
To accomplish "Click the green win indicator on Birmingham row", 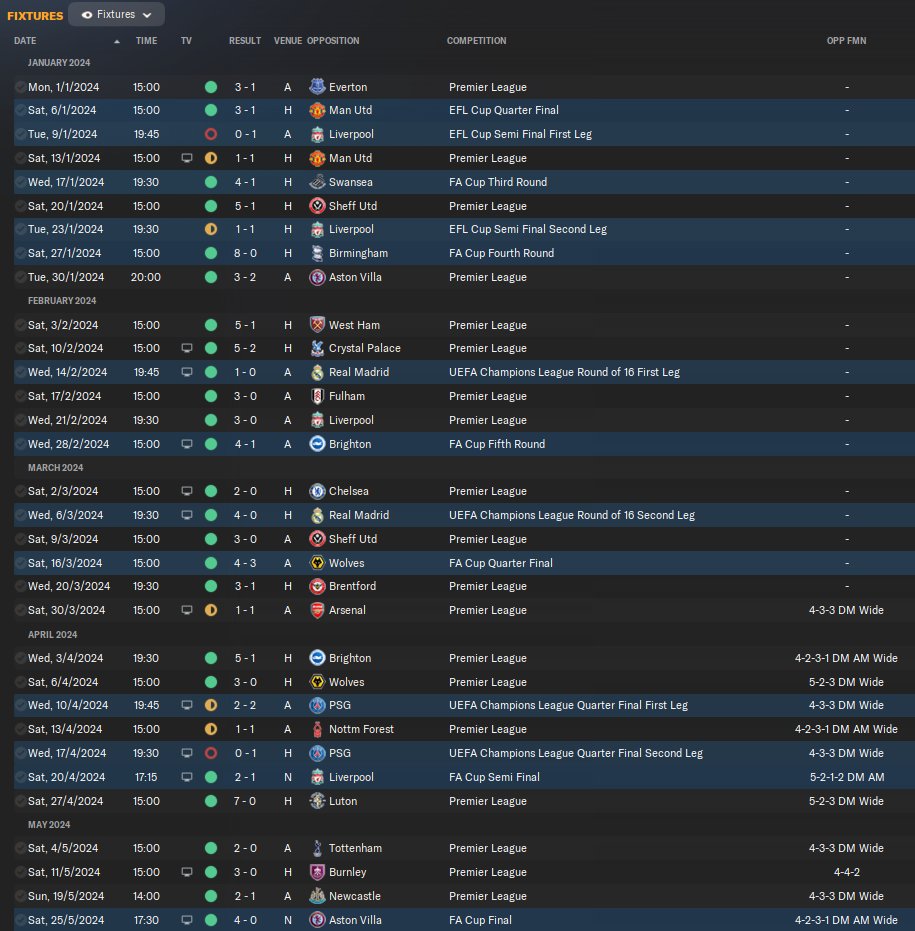I will click(x=211, y=253).
